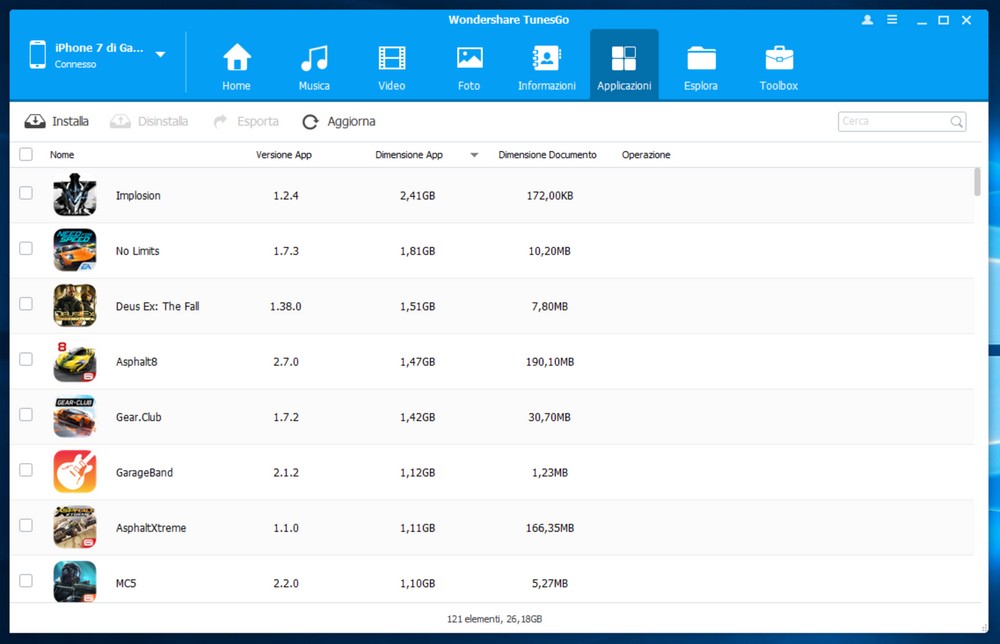Screen dimensions: 1000x644
Task: Select the Asphalt8 app name
Action: [x=136, y=362]
